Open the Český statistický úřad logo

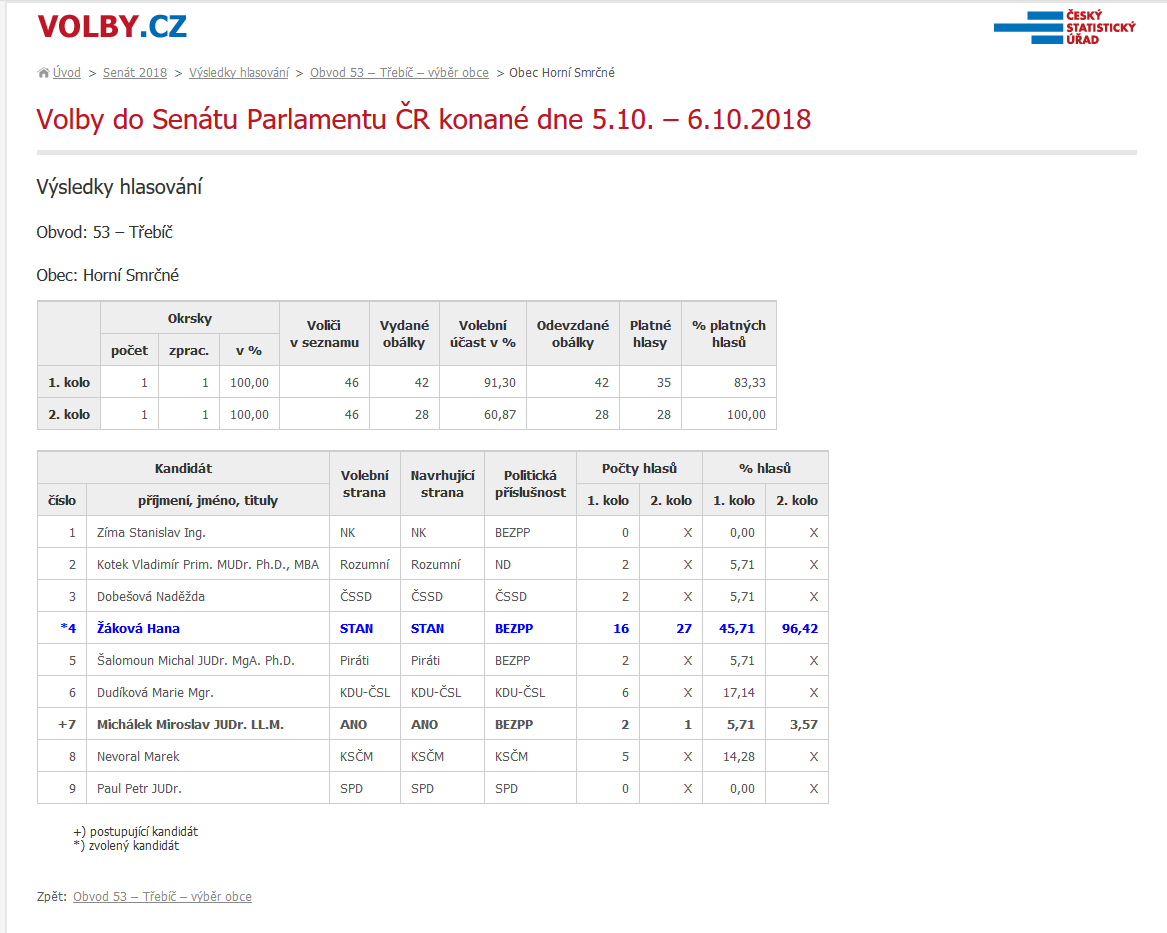[1064, 27]
